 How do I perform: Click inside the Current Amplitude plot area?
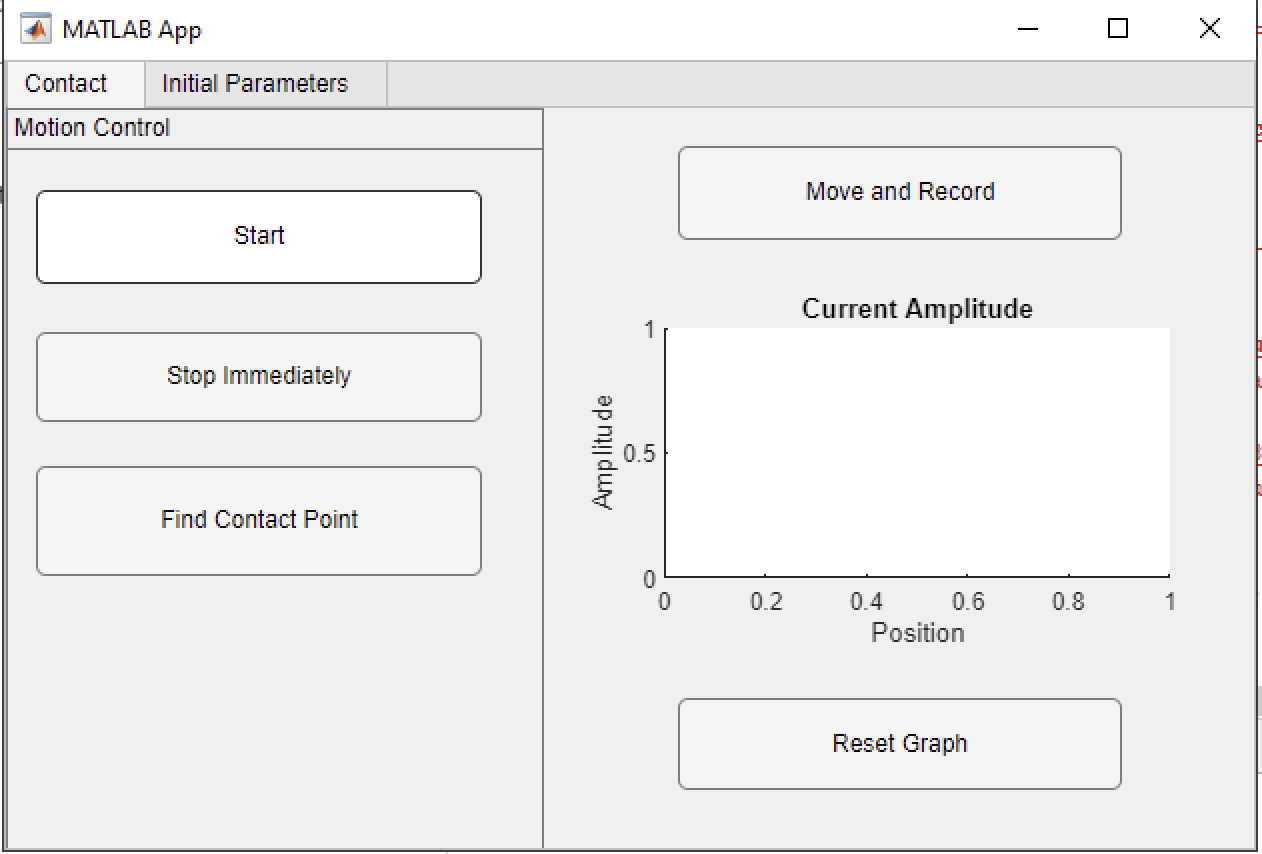[x=916, y=452]
